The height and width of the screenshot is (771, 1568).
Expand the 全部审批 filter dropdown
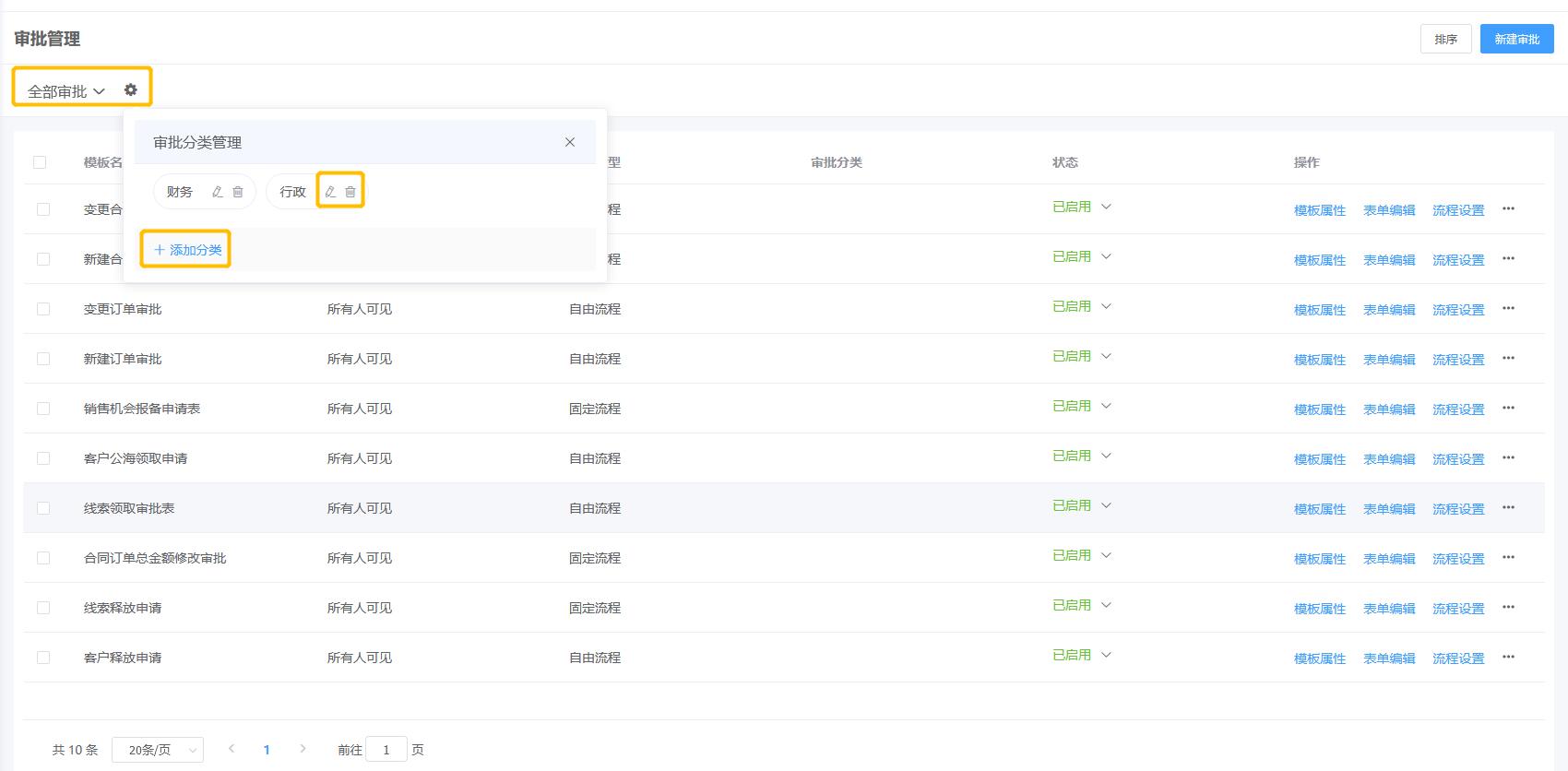pyautogui.click(x=66, y=91)
